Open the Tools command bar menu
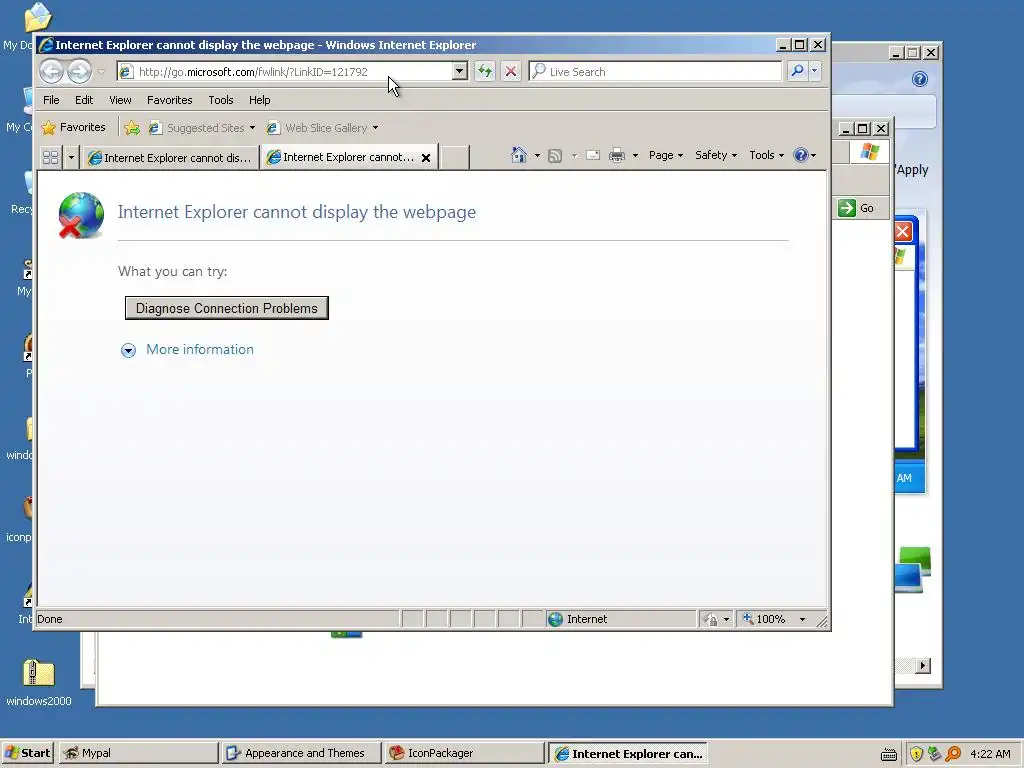1024x768 pixels. click(x=766, y=155)
